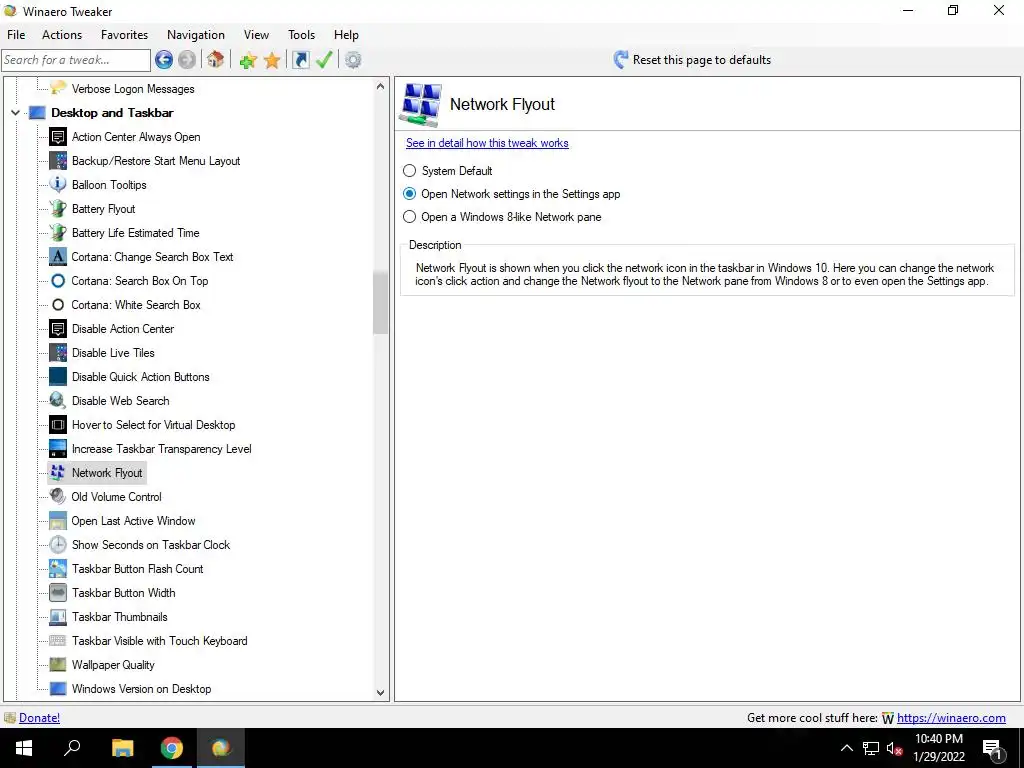The width and height of the screenshot is (1024, 768).
Task: Select Disable Live Tiles in the tree
Action: 113,353
